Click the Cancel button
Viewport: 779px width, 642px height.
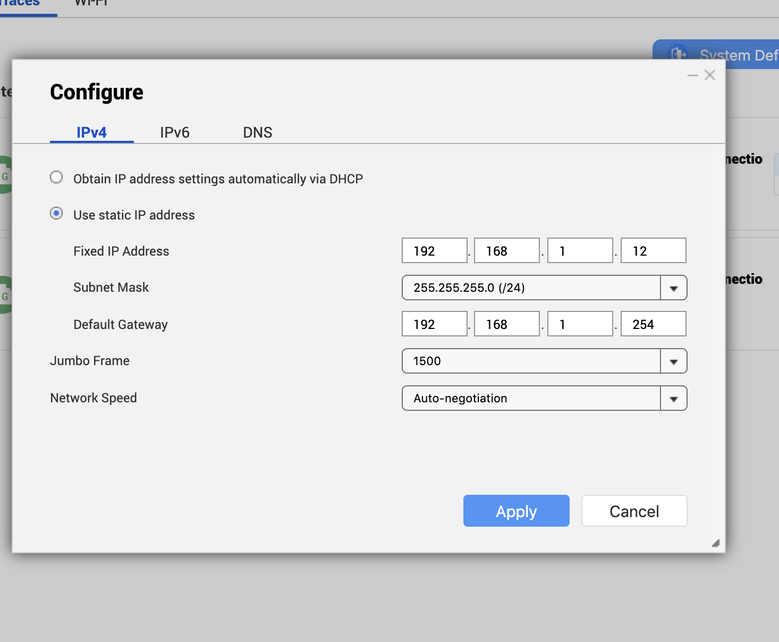click(634, 511)
